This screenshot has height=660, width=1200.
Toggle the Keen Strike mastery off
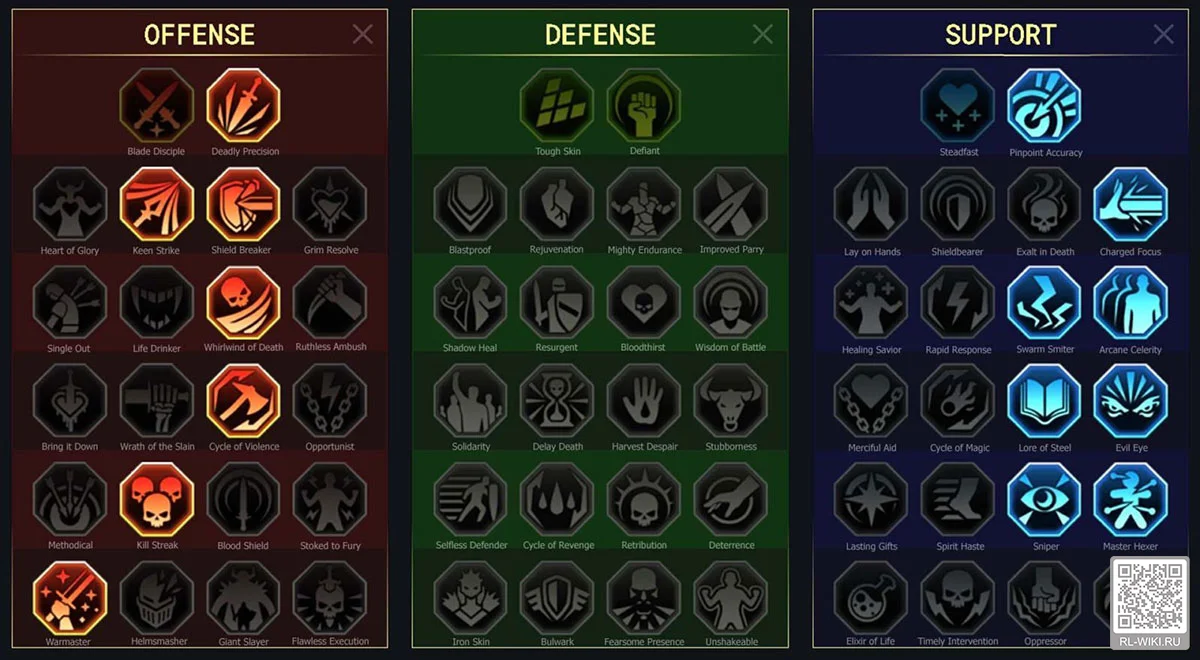tap(157, 204)
